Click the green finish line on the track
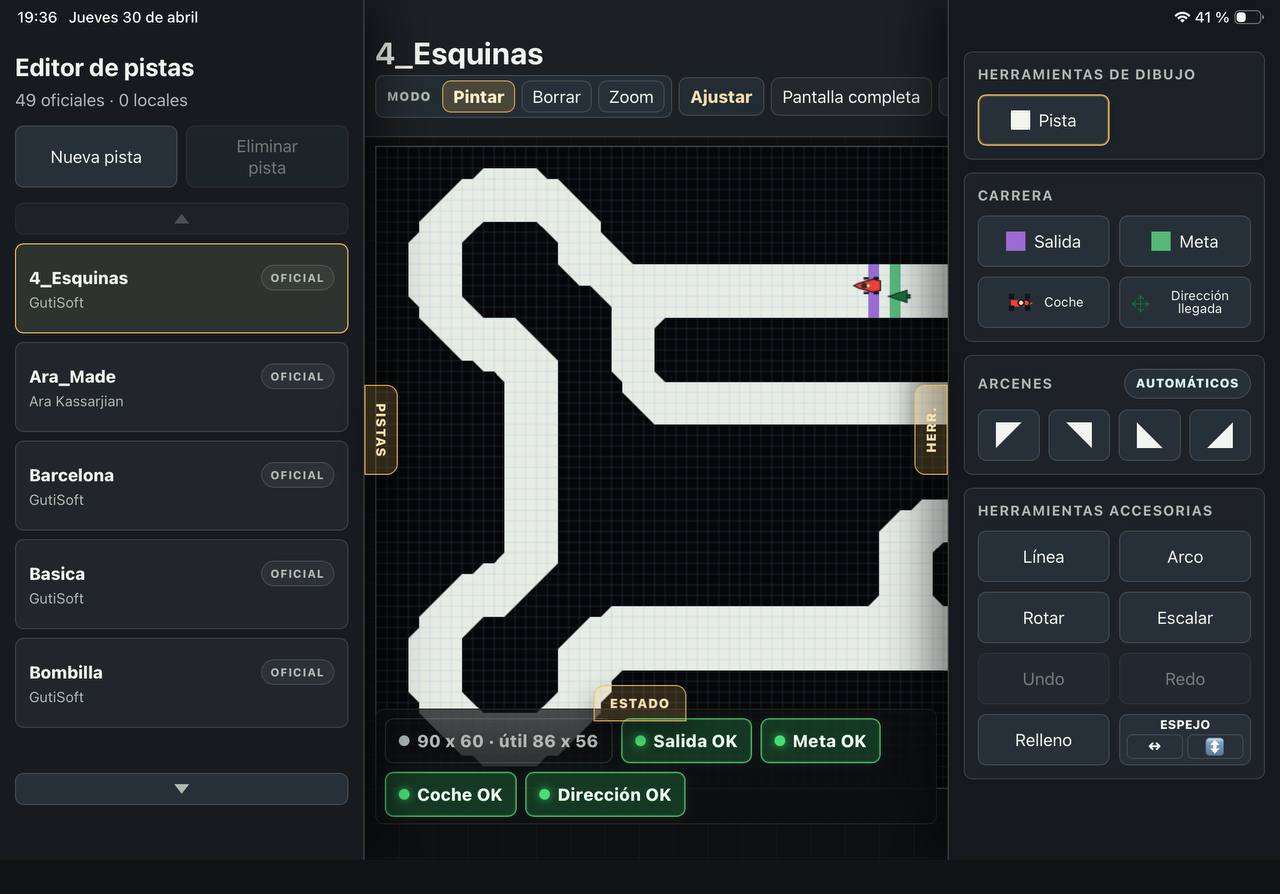Viewport: 1280px width, 894px height. pos(895,291)
